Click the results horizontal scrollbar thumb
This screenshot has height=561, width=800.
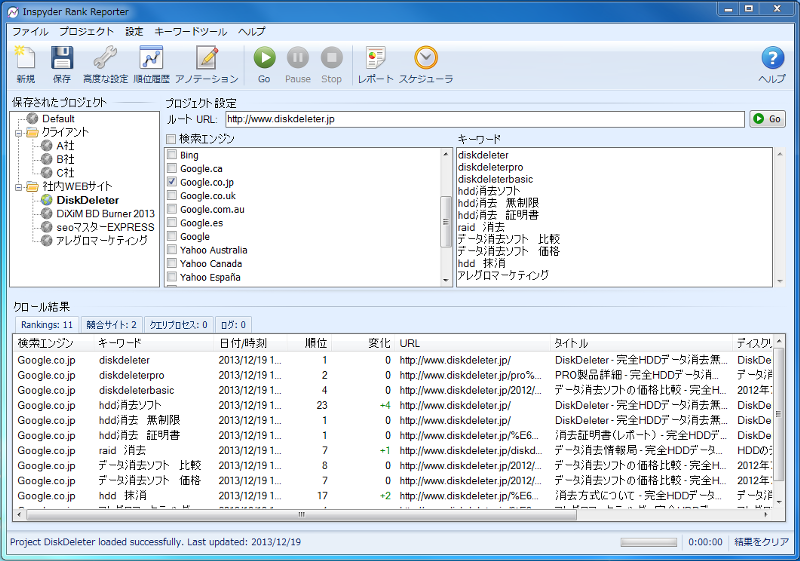pos(302,515)
